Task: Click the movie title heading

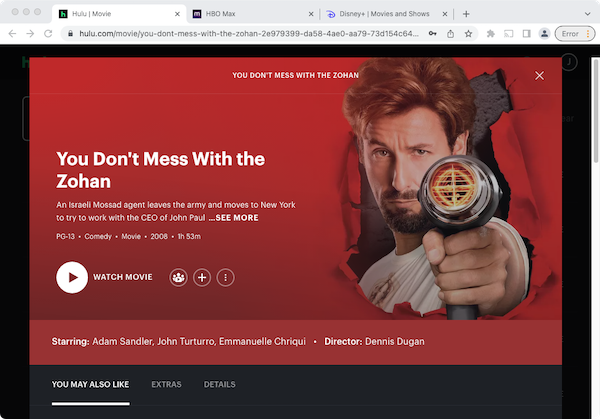Action: point(161,170)
